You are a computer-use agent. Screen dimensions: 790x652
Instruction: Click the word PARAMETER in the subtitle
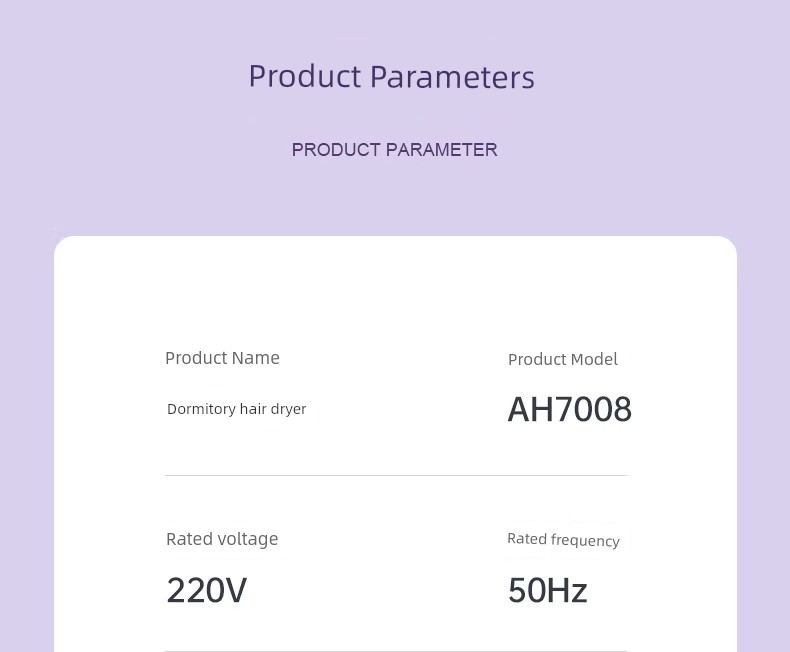(441, 150)
